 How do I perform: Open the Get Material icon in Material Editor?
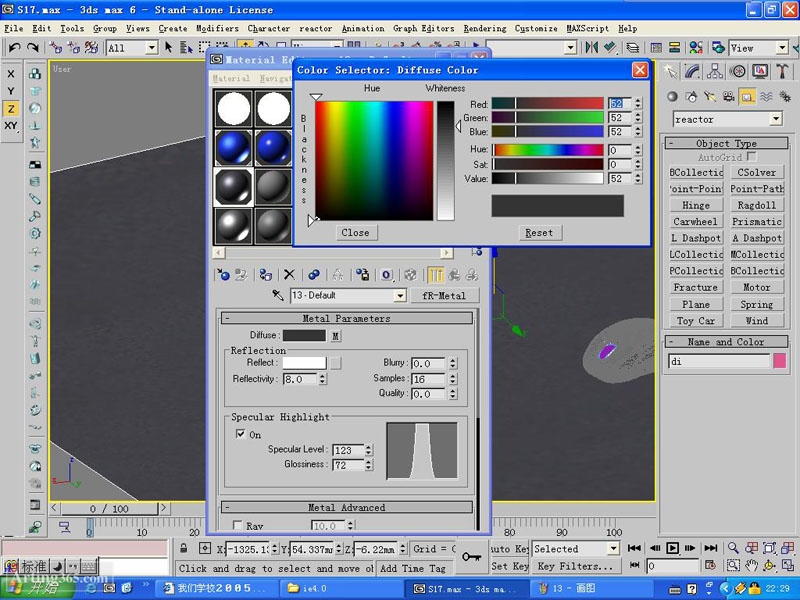(223, 275)
